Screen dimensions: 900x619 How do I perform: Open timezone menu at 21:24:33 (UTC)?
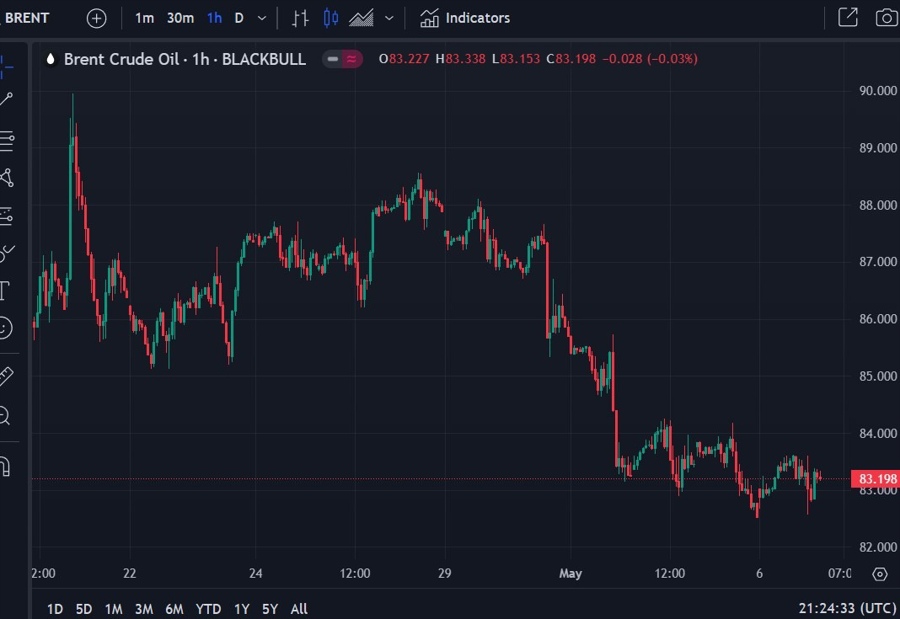tap(847, 608)
